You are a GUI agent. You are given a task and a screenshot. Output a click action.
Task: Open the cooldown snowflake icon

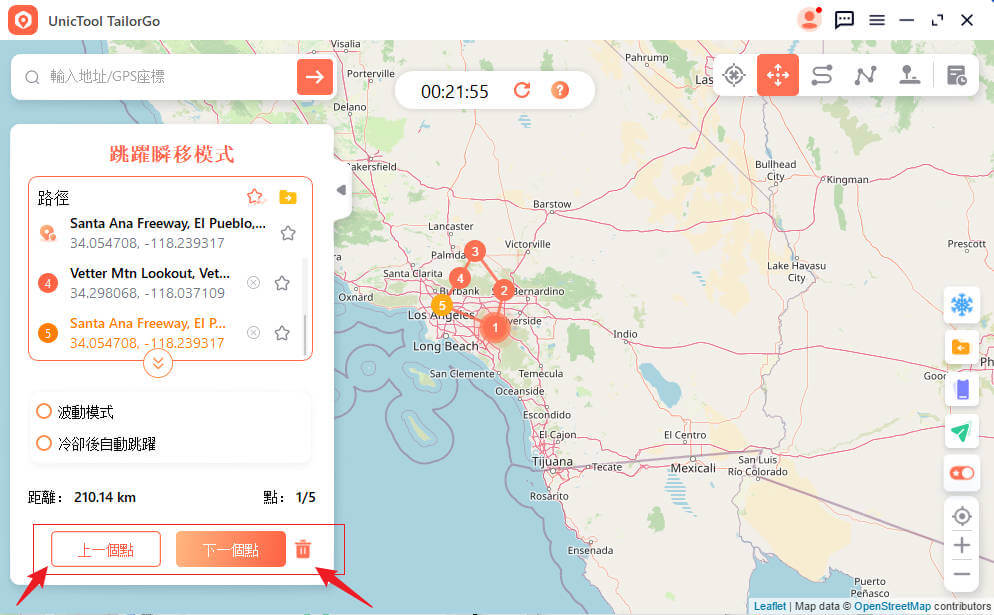(962, 305)
